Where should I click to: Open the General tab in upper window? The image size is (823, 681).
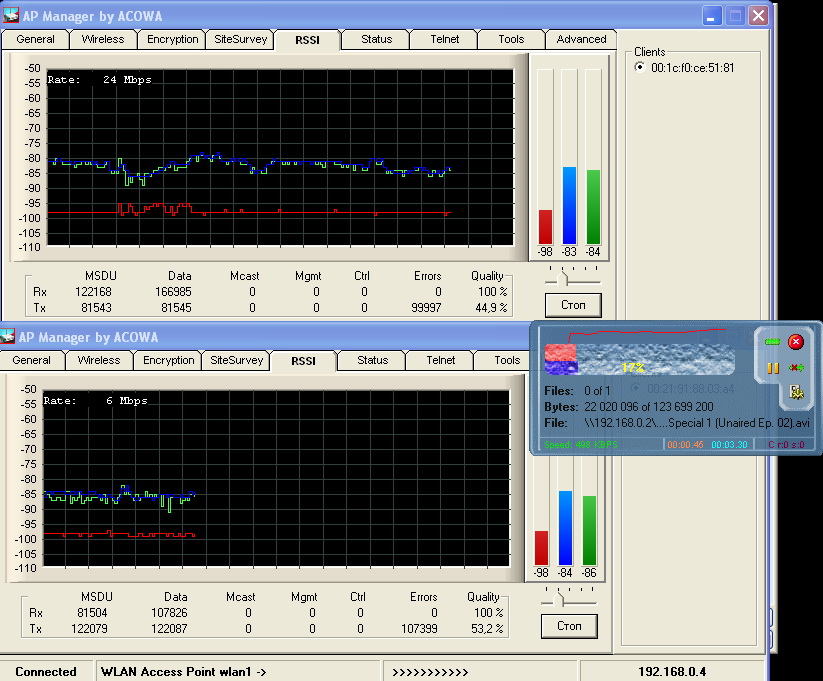(35, 40)
